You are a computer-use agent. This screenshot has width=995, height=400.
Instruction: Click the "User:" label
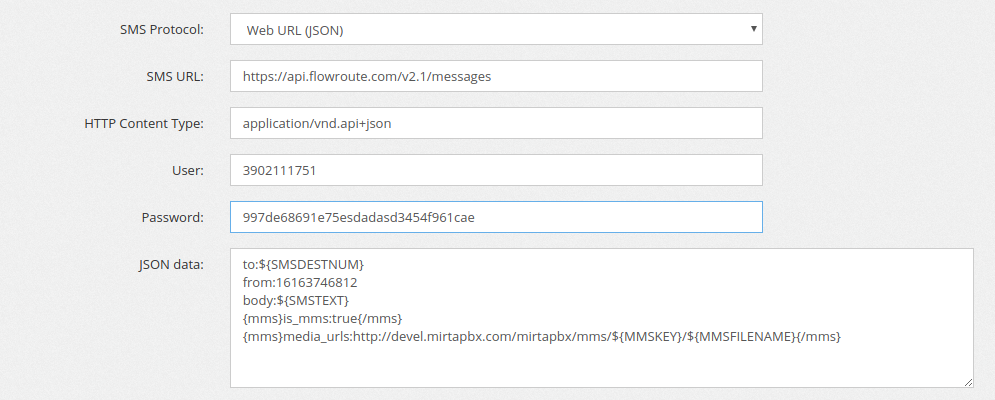tap(187, 170)
